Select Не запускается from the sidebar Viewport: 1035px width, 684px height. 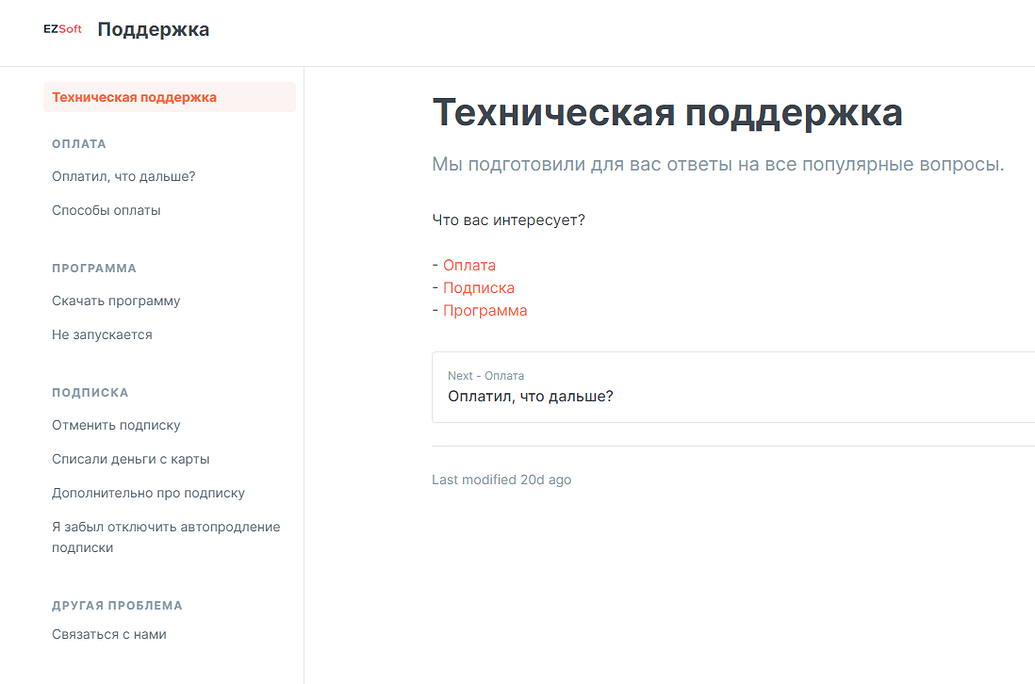pos(102,334)
